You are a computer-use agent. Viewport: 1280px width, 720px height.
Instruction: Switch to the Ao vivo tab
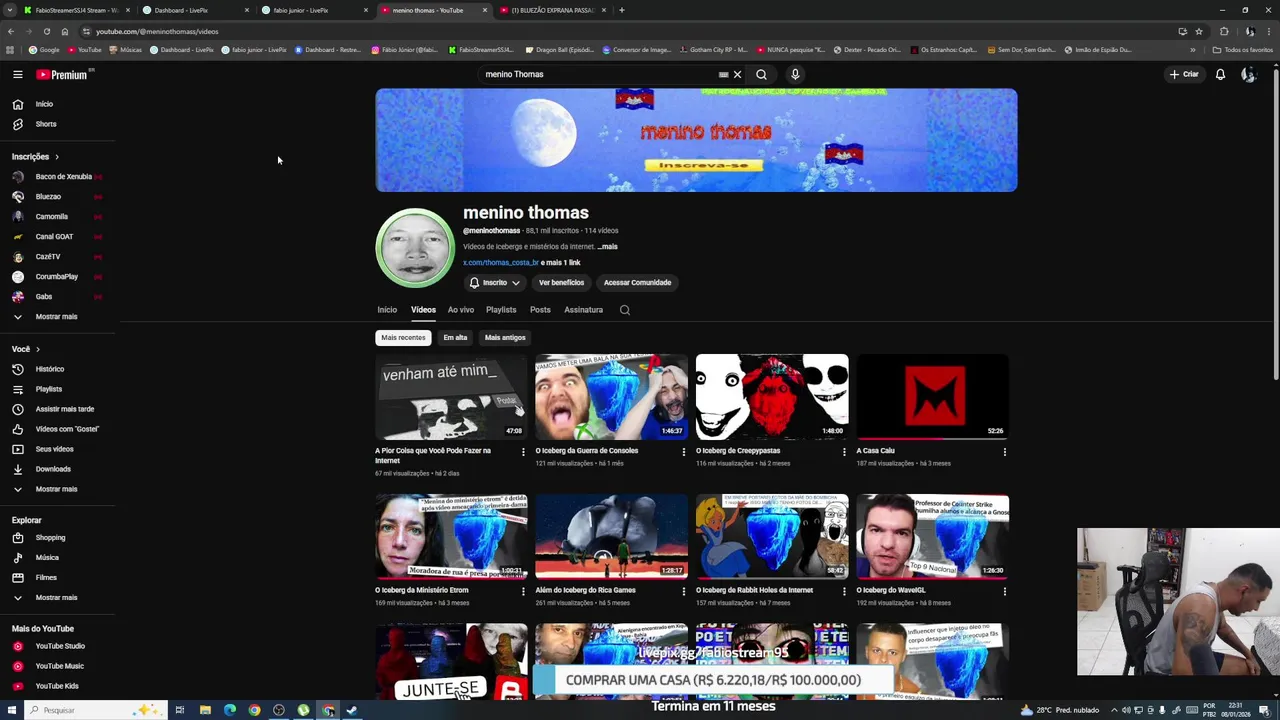[461, 310]
